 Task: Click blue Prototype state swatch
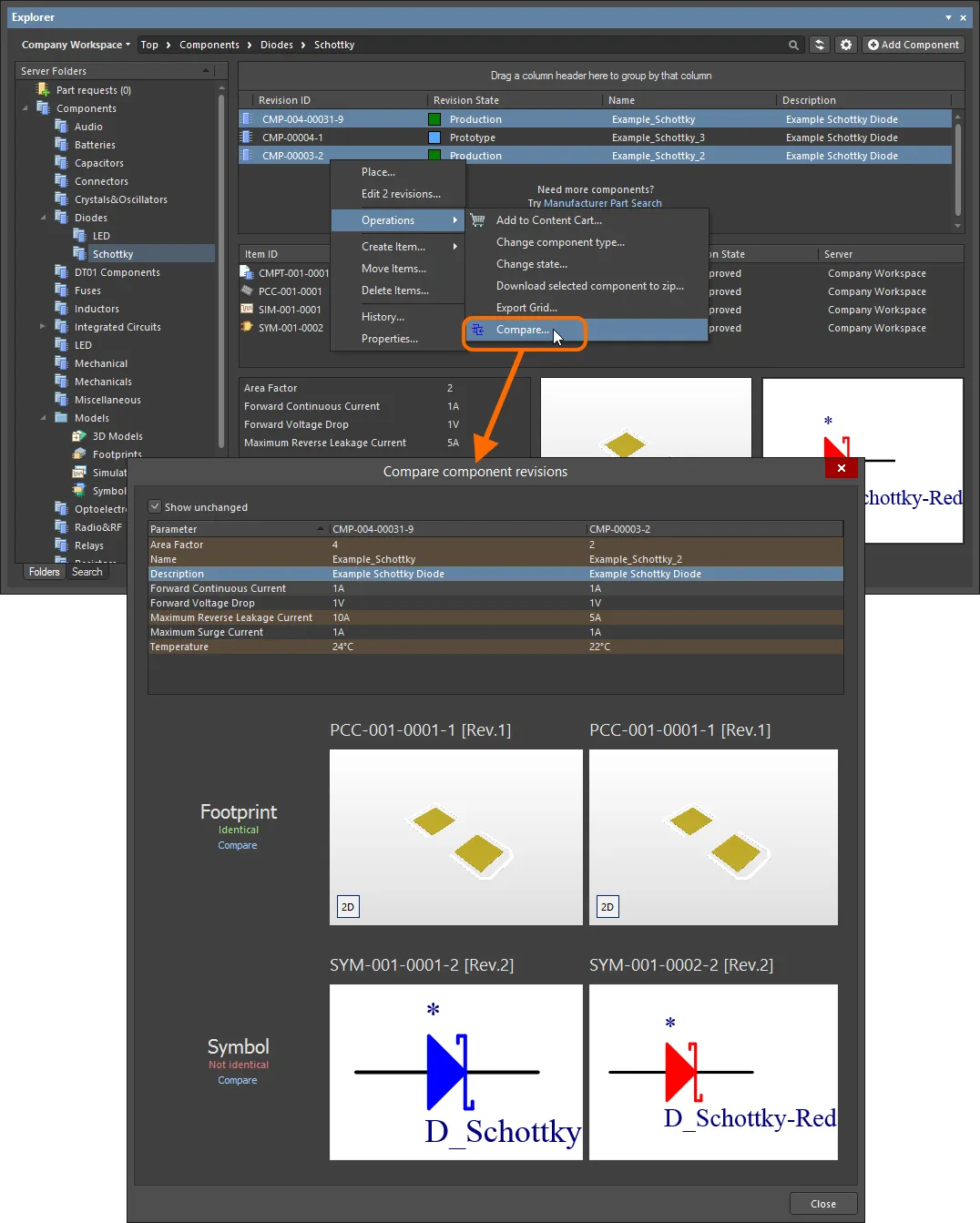point(434,138)
